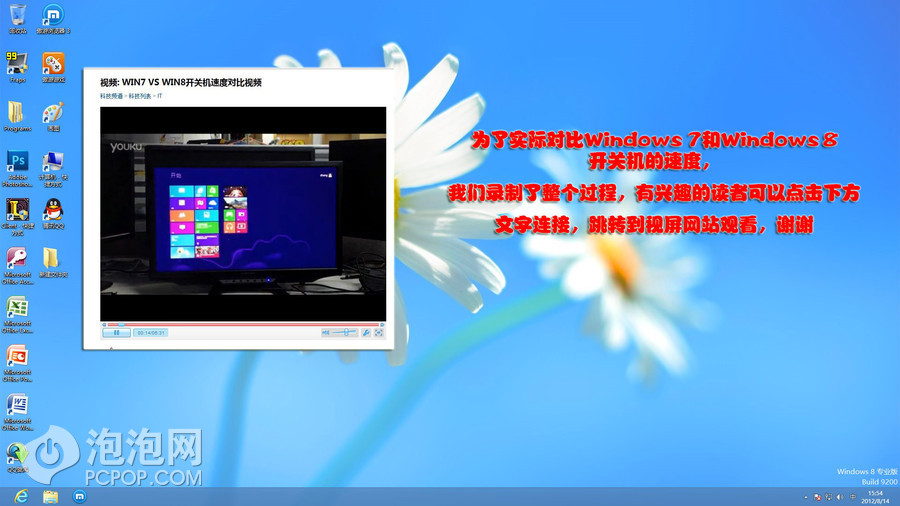Open system volume speaker tray icon

[x=840, y=497]
